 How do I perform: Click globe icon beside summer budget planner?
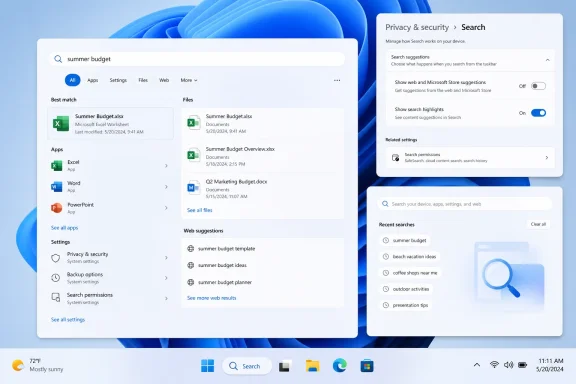pyautogui.click(x=191, y=282)
